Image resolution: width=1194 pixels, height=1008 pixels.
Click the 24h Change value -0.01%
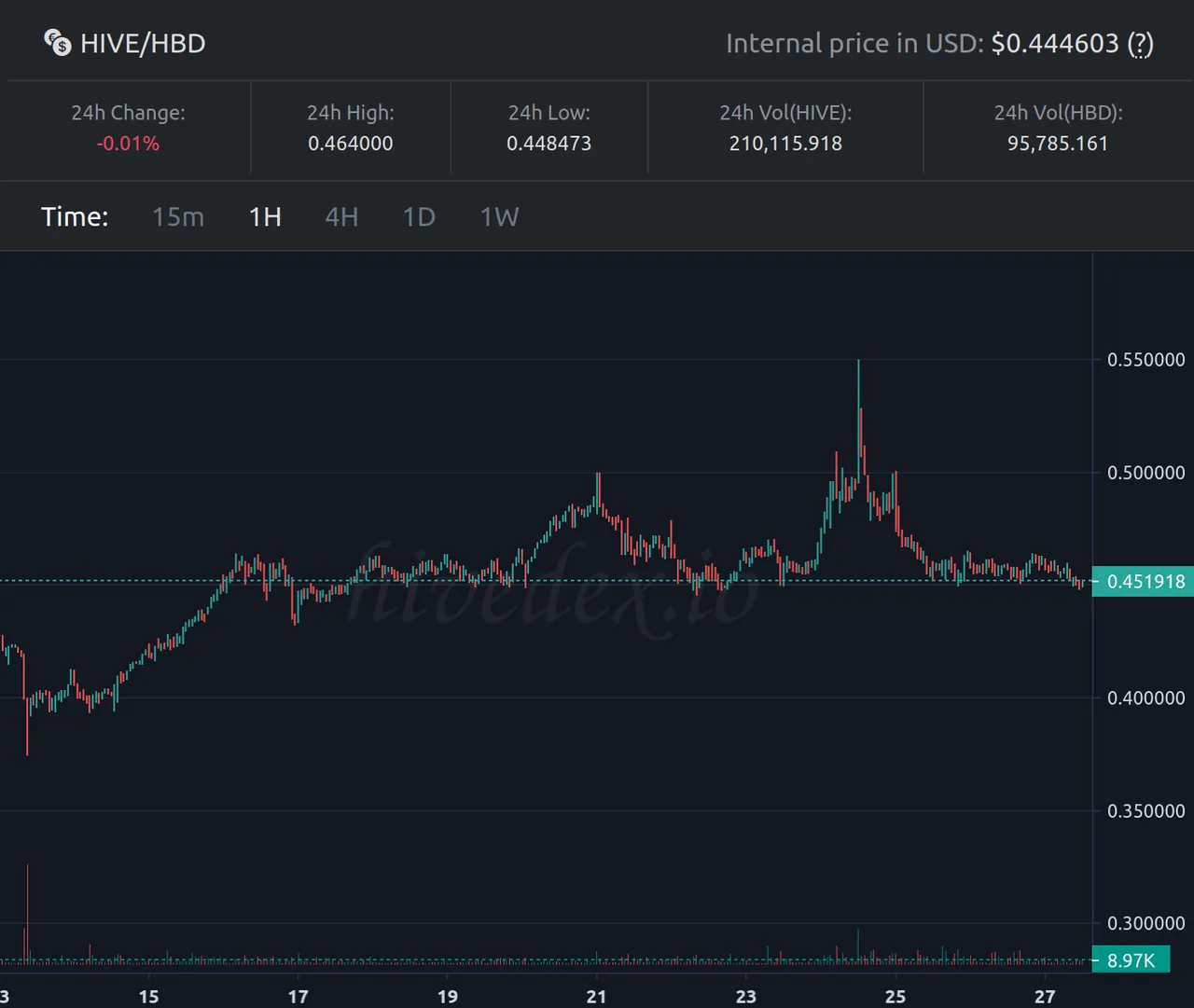coord(128,144)
